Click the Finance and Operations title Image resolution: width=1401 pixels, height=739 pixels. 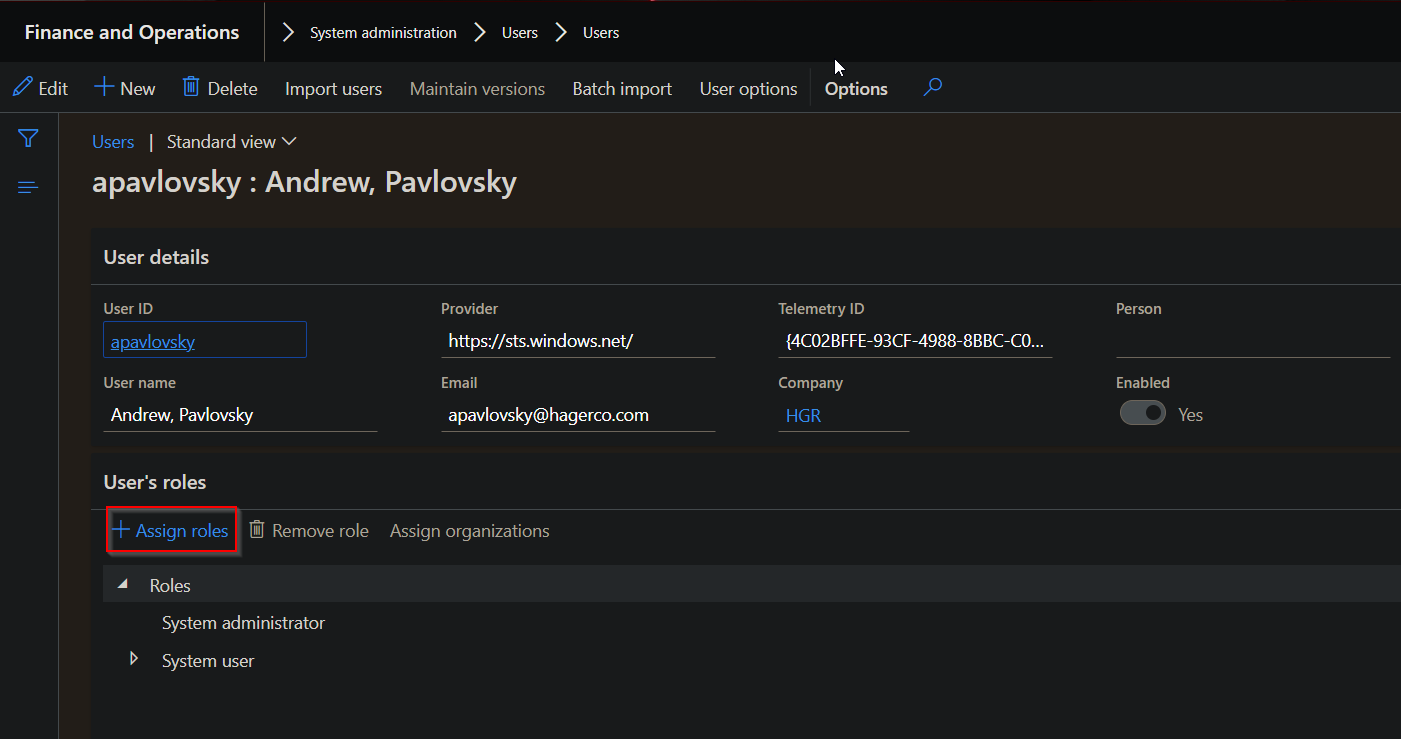pyautogui.click(x=132, y=32)
